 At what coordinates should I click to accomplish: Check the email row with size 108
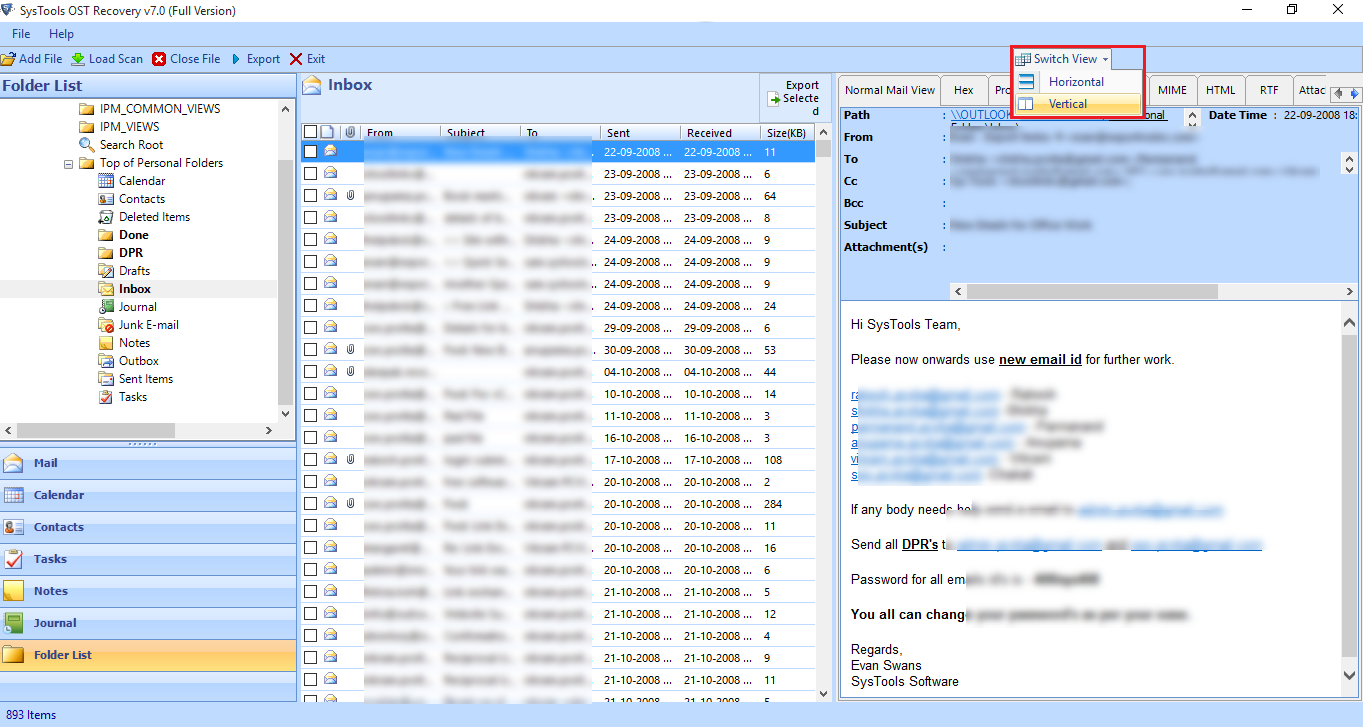tap(310, 460)
